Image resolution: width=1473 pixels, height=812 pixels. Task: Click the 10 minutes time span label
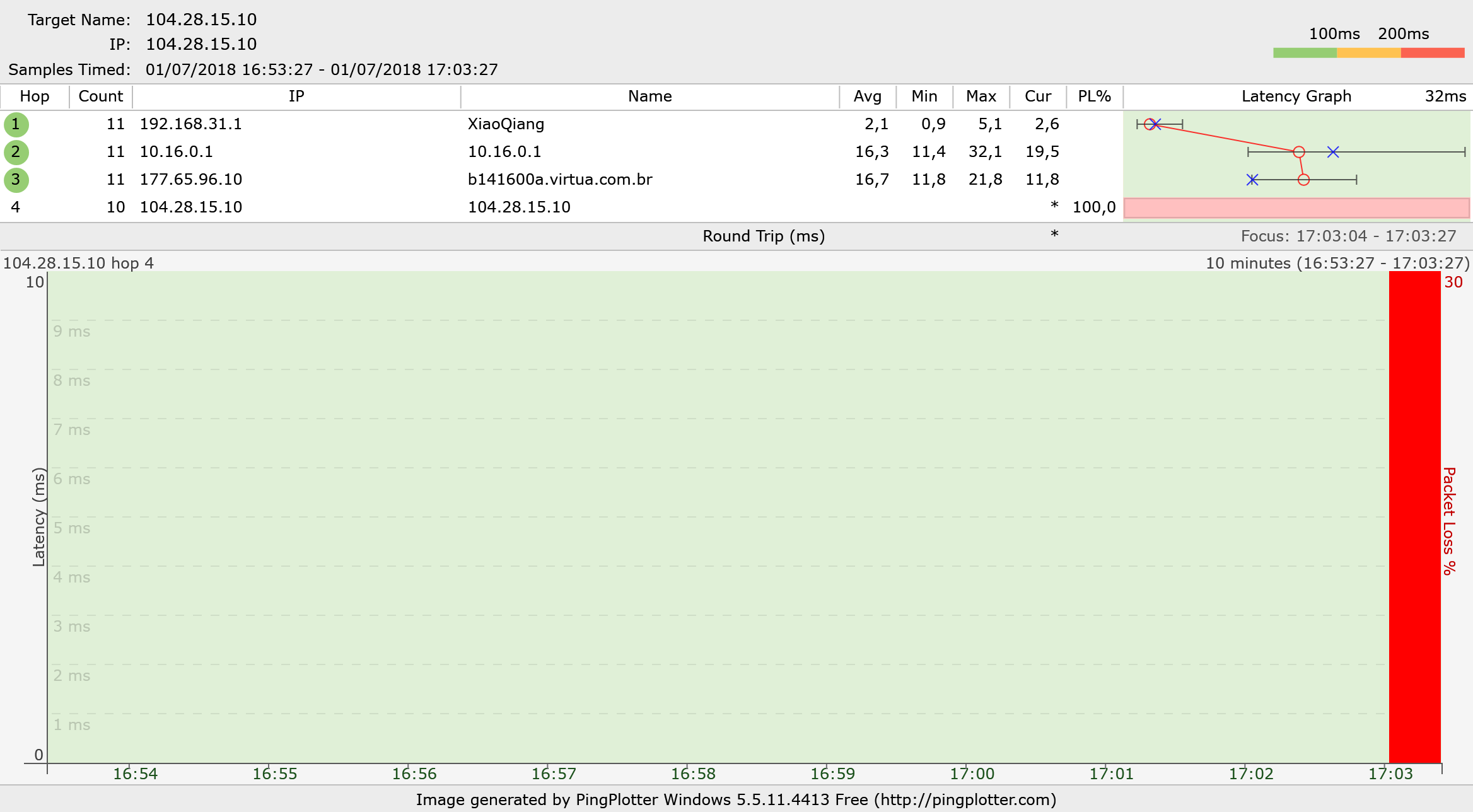pos(1337,264)
